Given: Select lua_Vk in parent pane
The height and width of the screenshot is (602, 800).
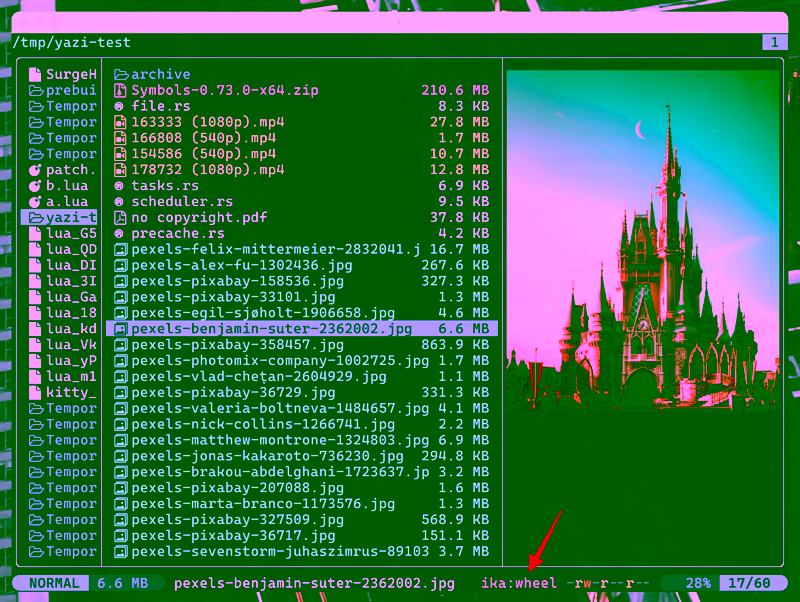Looking at the screenshot, I should (x=59, y=345).
